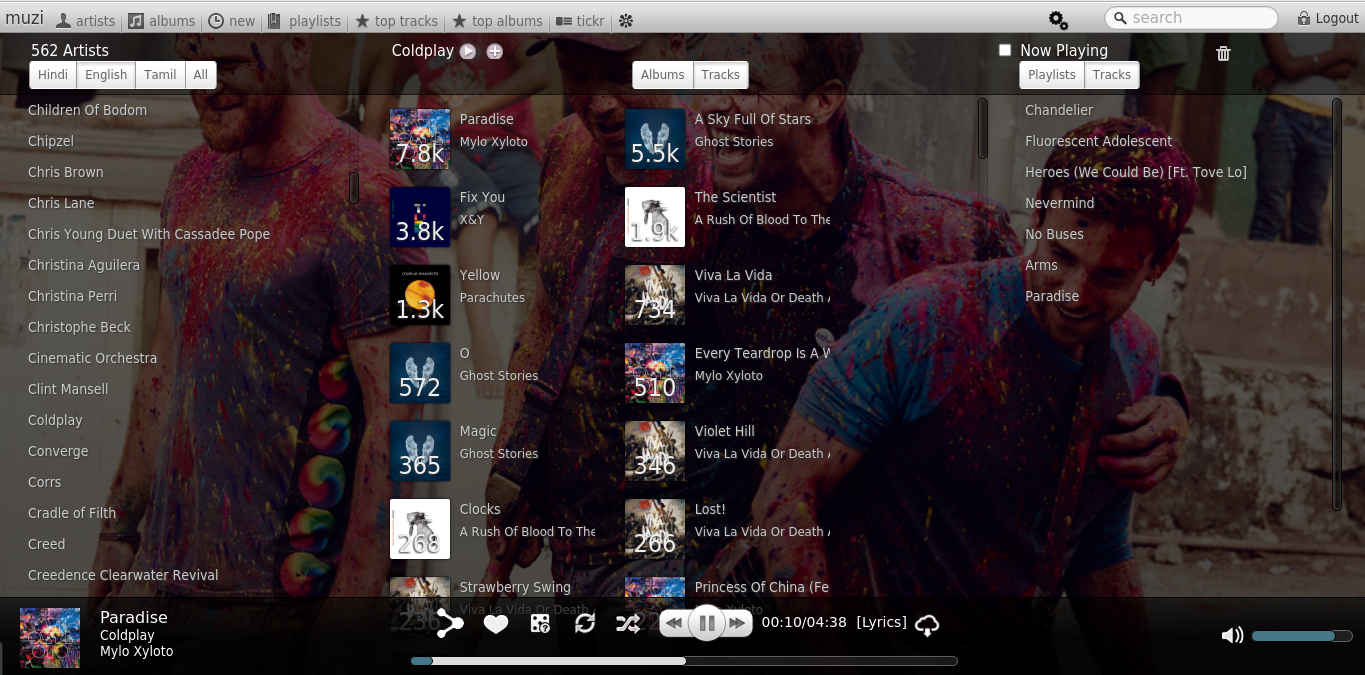Viewport: 1365px width, 675px height.
Task: Click the Paradise track album thumbnail
Action: coord(420,139)
